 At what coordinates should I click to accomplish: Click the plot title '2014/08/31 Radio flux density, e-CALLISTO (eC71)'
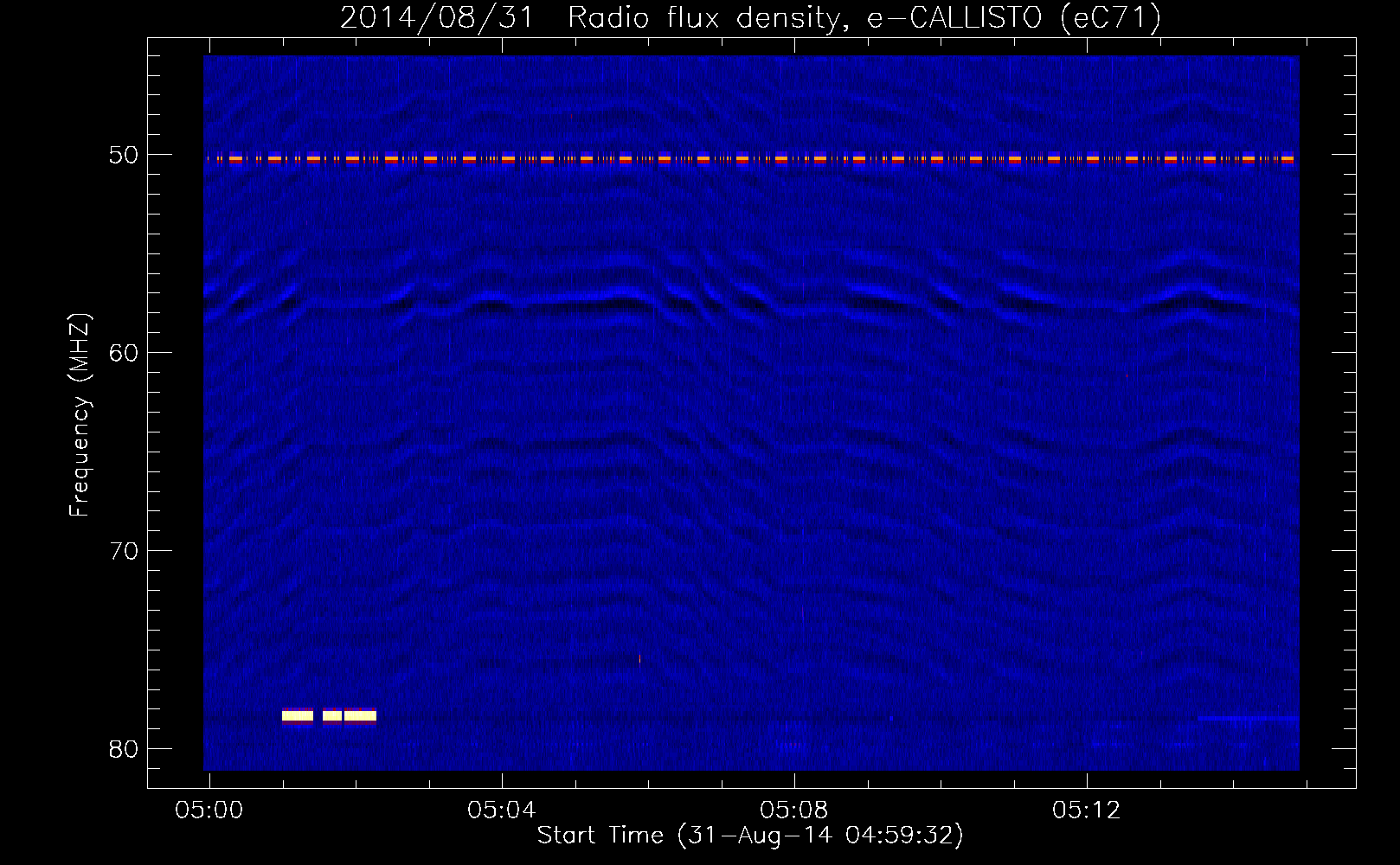point(750,17)
